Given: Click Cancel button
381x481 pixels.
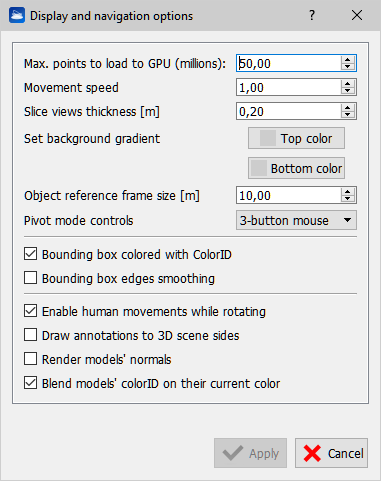Looking at the screenshot, I should point(331,453).
